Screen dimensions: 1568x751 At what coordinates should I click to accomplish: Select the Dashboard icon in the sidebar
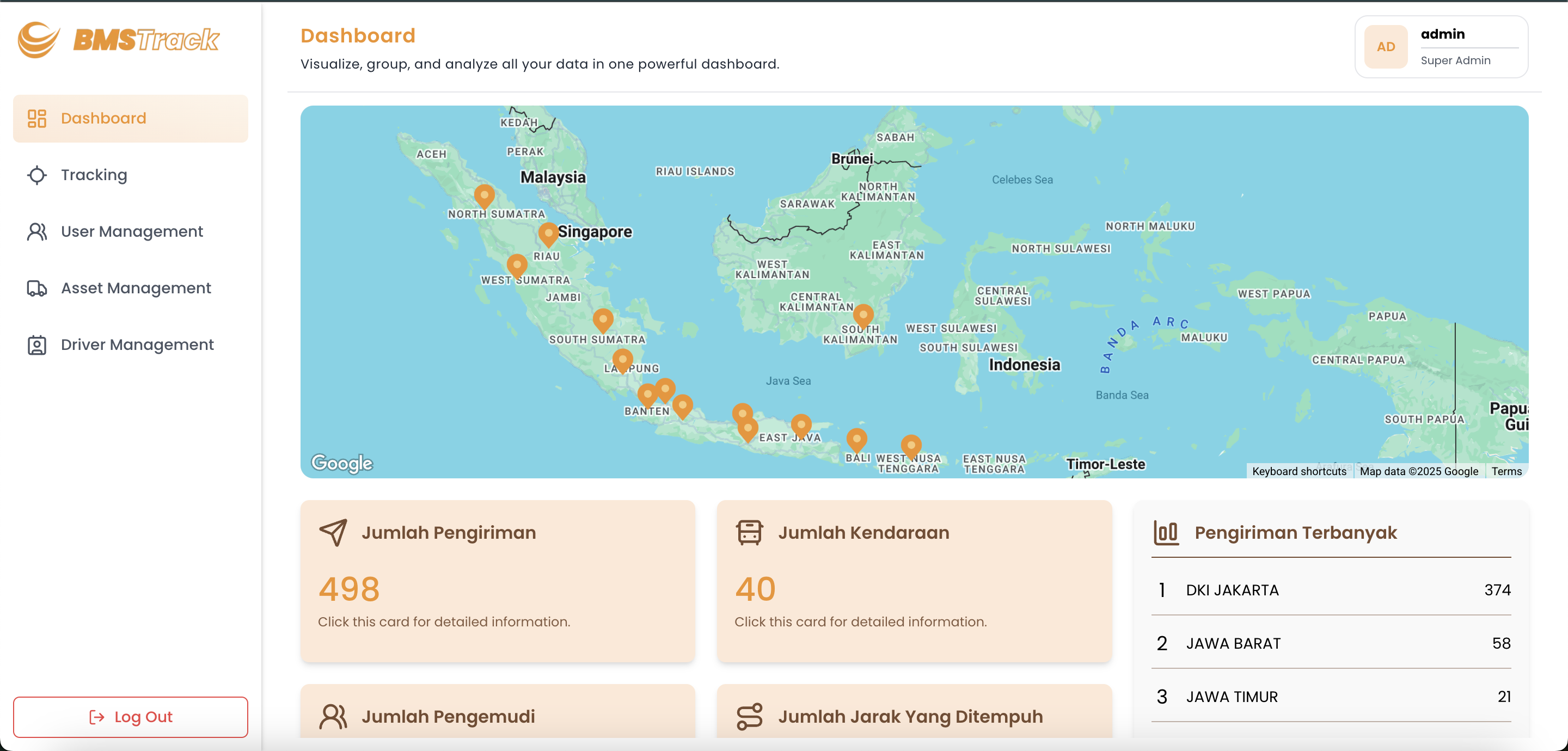36,118
